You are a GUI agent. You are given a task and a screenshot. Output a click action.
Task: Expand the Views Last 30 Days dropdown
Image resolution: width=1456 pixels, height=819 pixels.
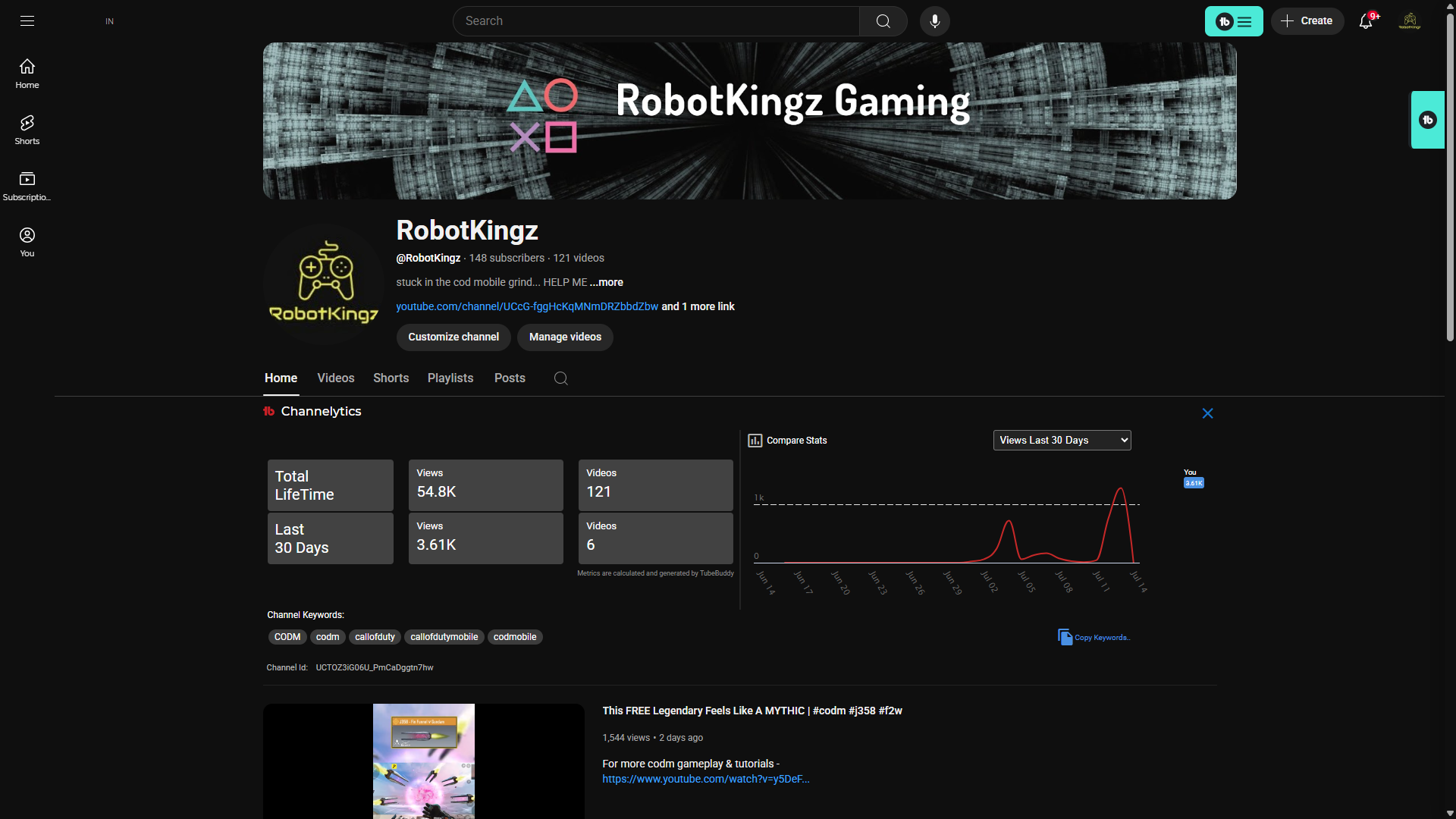1062,441
